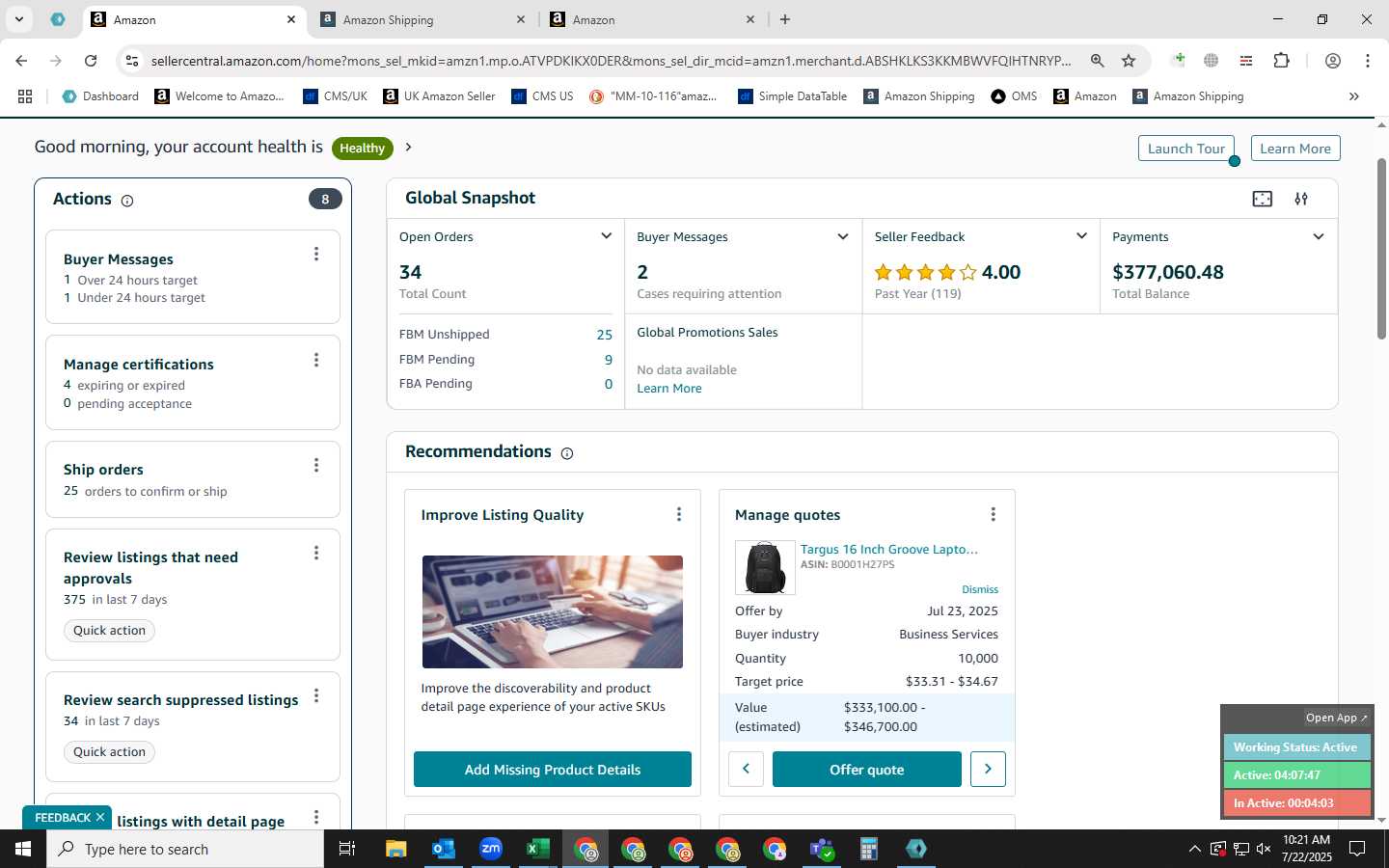
Task: Open the UK Amazon Seller bookmark
Action: [439, 96]
